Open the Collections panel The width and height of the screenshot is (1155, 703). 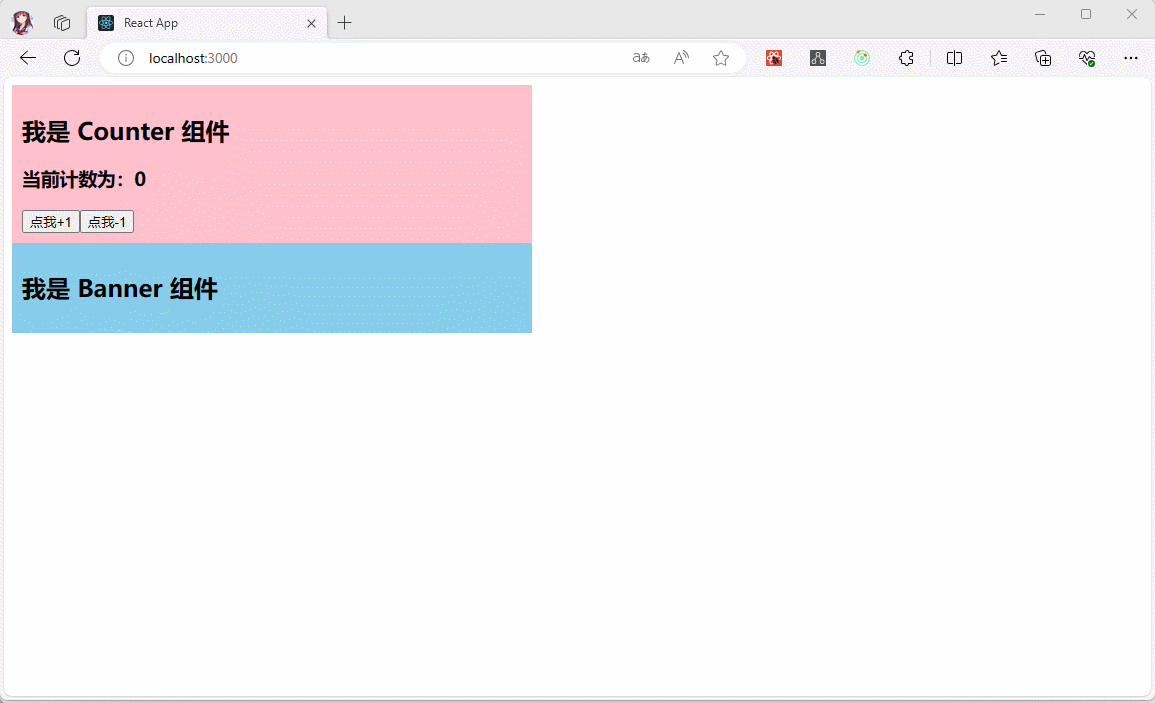(x=1043, y=58)
